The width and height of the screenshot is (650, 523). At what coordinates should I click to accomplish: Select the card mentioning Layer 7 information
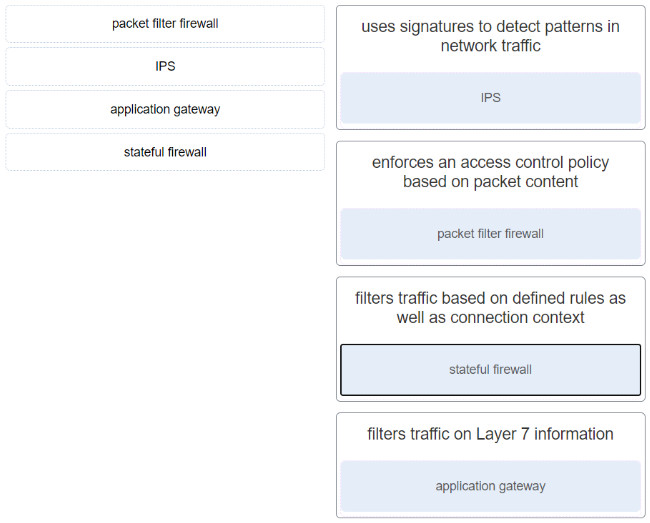tap(491, 465)
